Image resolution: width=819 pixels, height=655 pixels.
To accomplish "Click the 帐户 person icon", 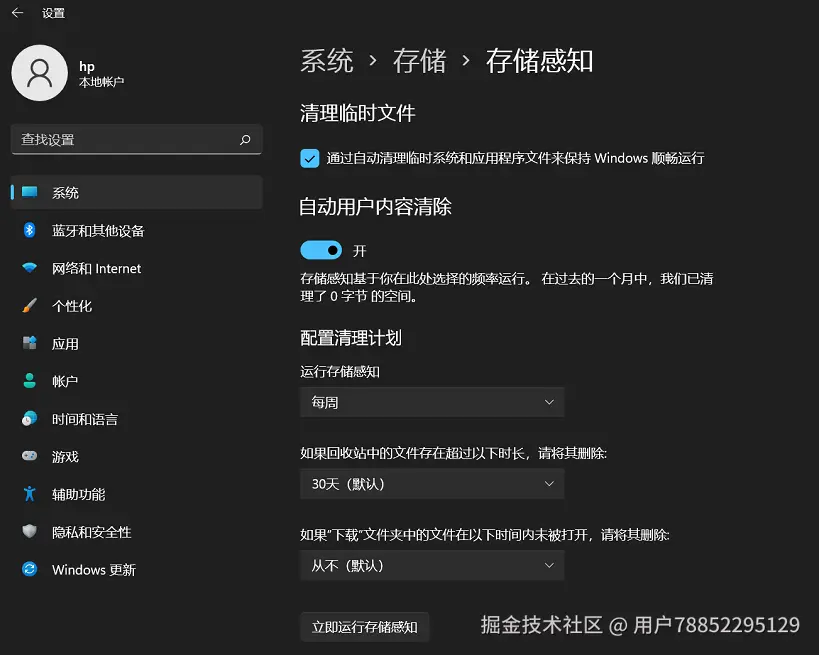I will click(29, 381).
